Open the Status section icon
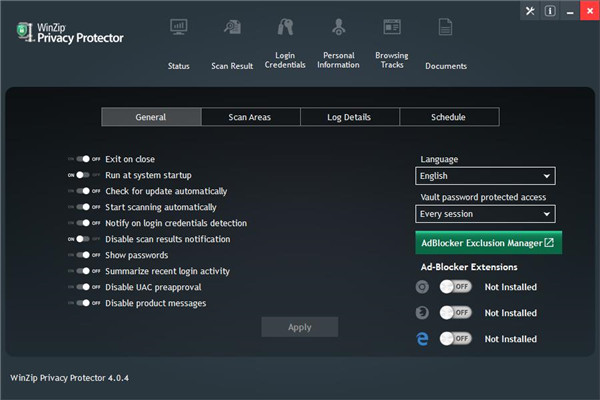Image resolution: width=600 pixels, height=400 pixels. (x=179, y=27)
